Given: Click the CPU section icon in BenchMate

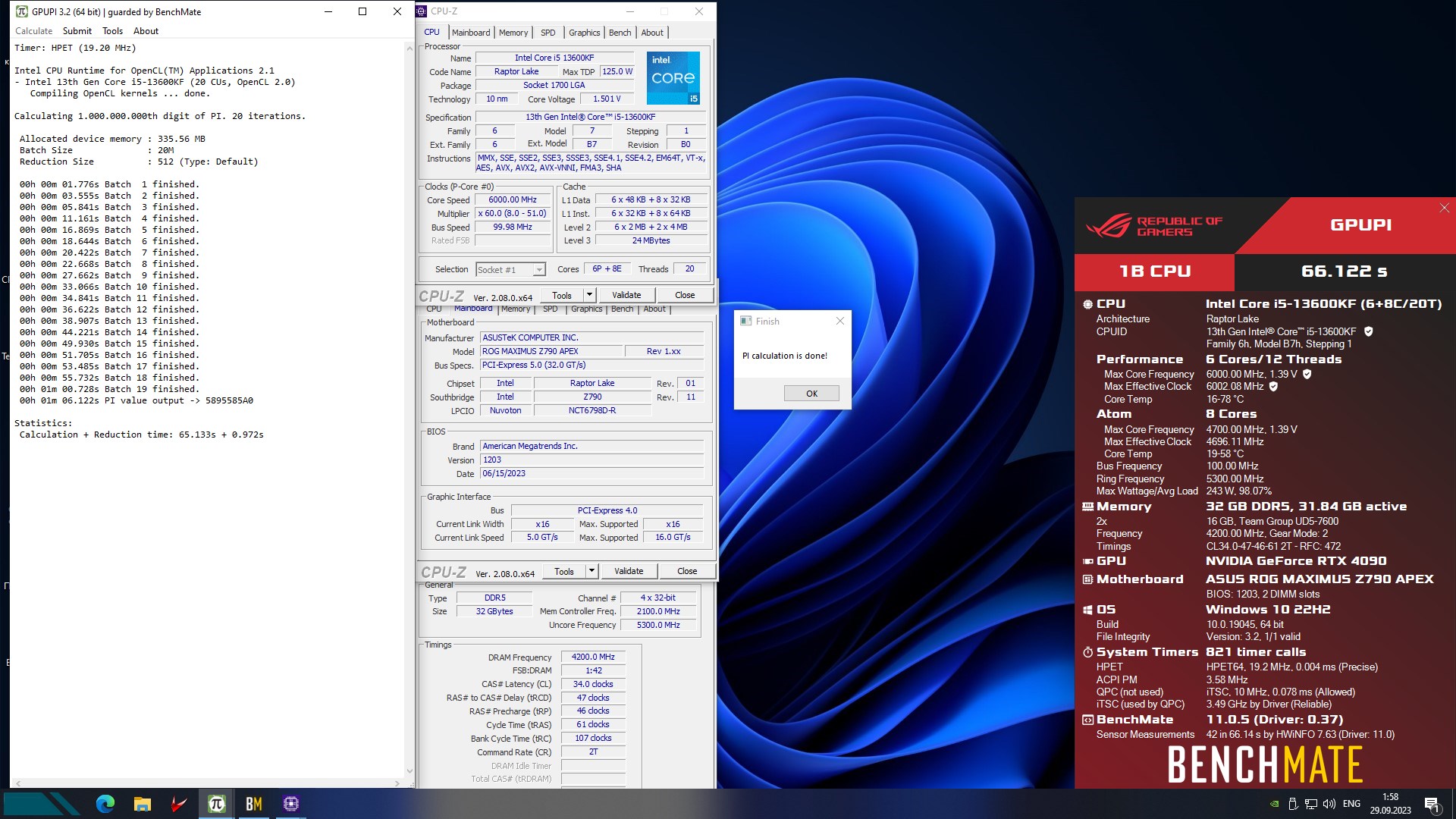Looking at the screenshot, I should click(x=1087, y=304).
